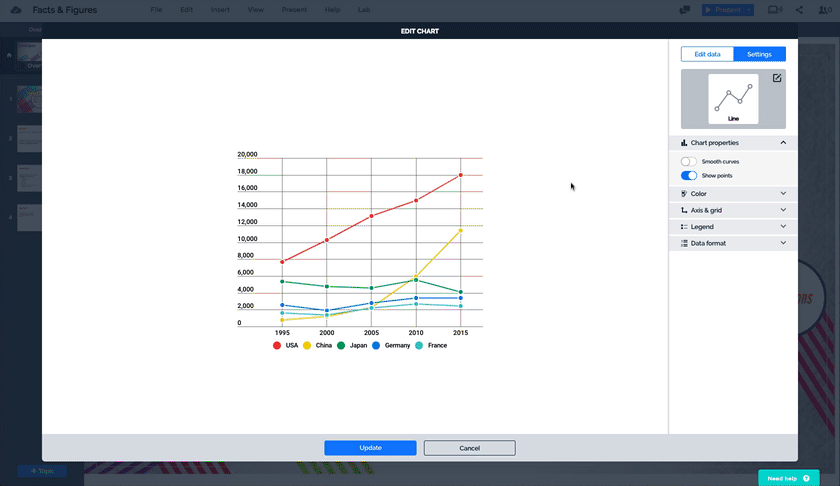This screenshot has height=486, width=840.
Task: Click the Cancel button
Action: tap(469, 448)
